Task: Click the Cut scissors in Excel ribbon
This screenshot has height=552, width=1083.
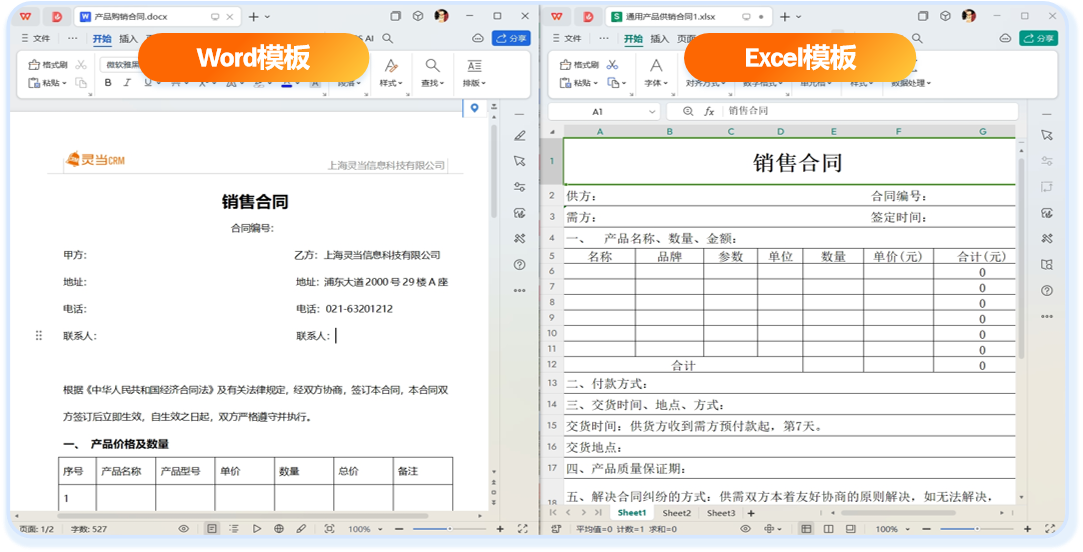Action: 612,65
